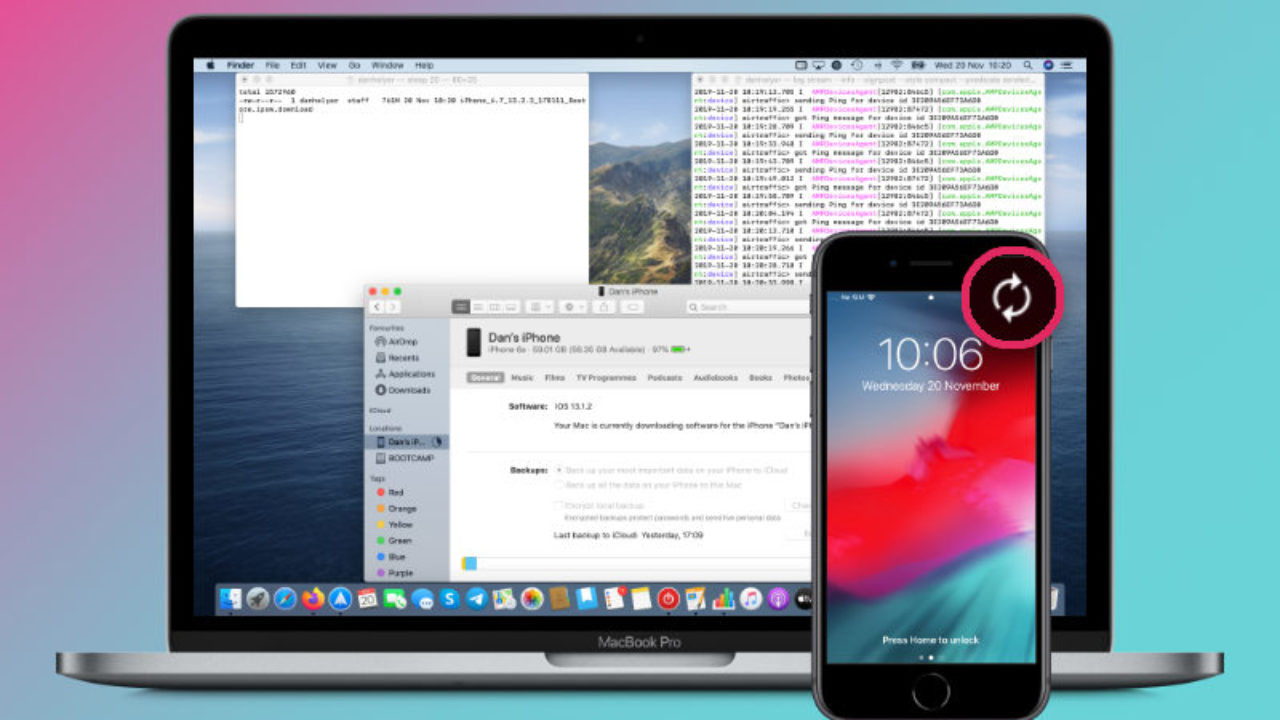This screenshot has height=720, width=1280.
Task: Open the Help menu
Action: tap(424, 65)
